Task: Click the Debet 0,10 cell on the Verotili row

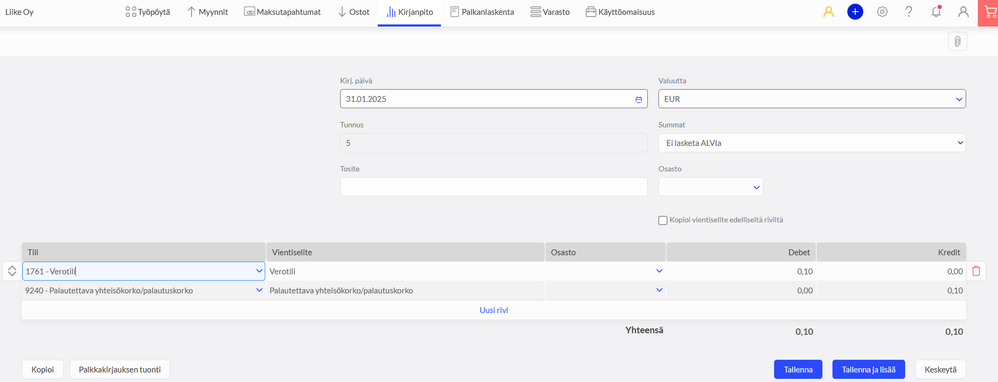Action: [741, 271]
